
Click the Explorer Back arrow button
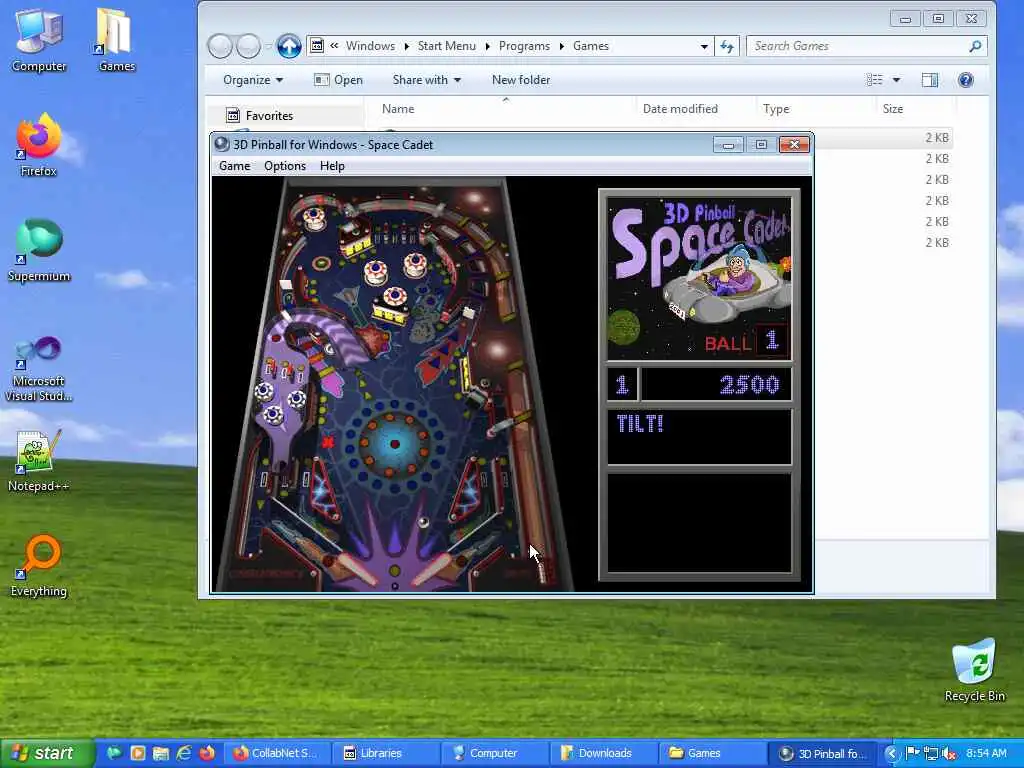click(220, 46)
